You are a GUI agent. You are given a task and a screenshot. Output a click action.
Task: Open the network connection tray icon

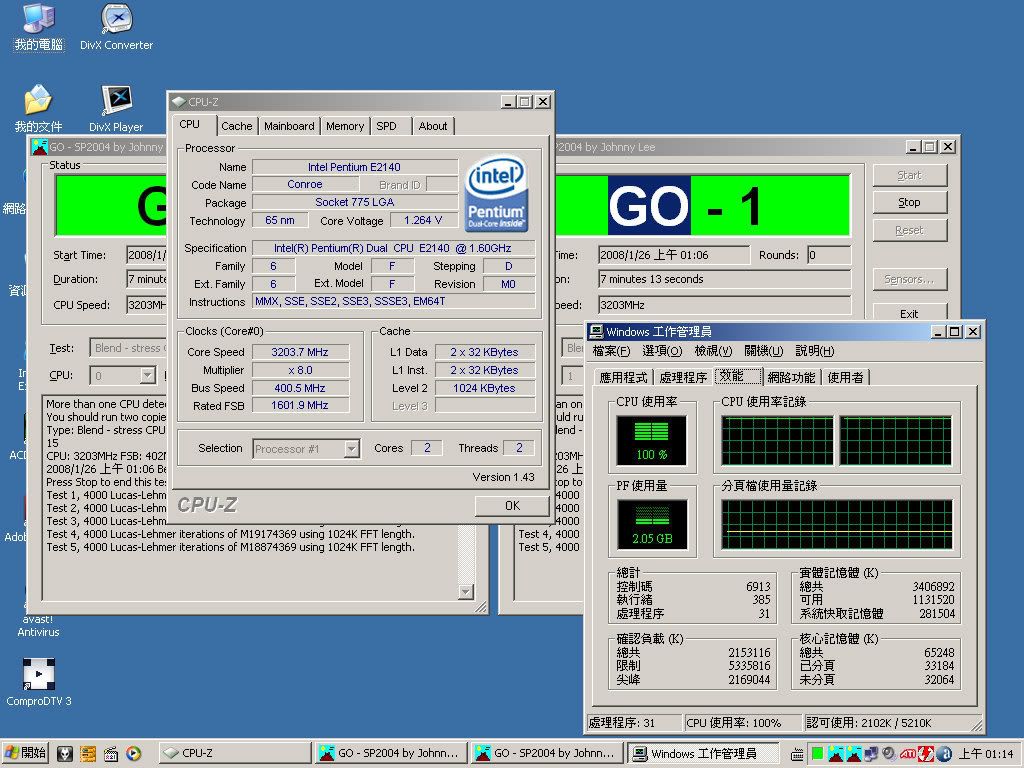click(871, 754)
